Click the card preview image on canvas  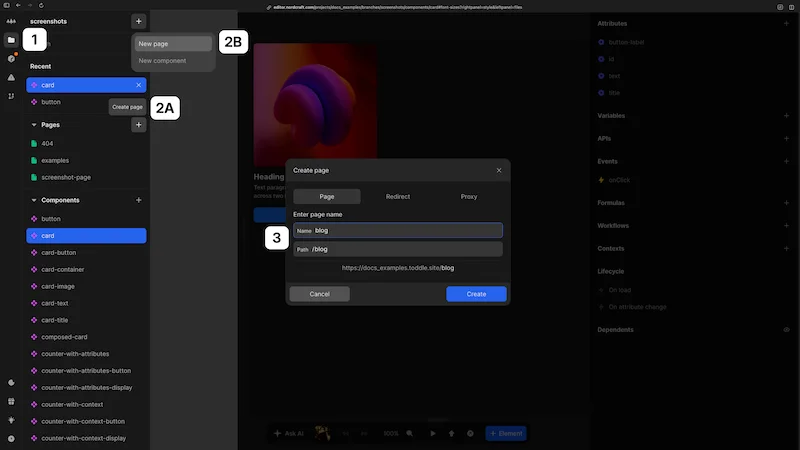tap(315, 105)
